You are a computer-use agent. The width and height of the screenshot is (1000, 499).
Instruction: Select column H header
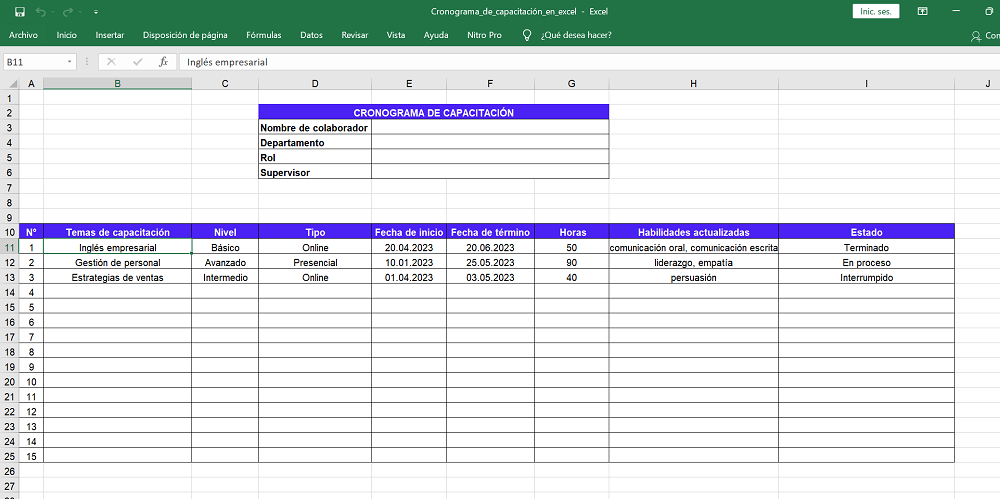[x=693, y=84]
